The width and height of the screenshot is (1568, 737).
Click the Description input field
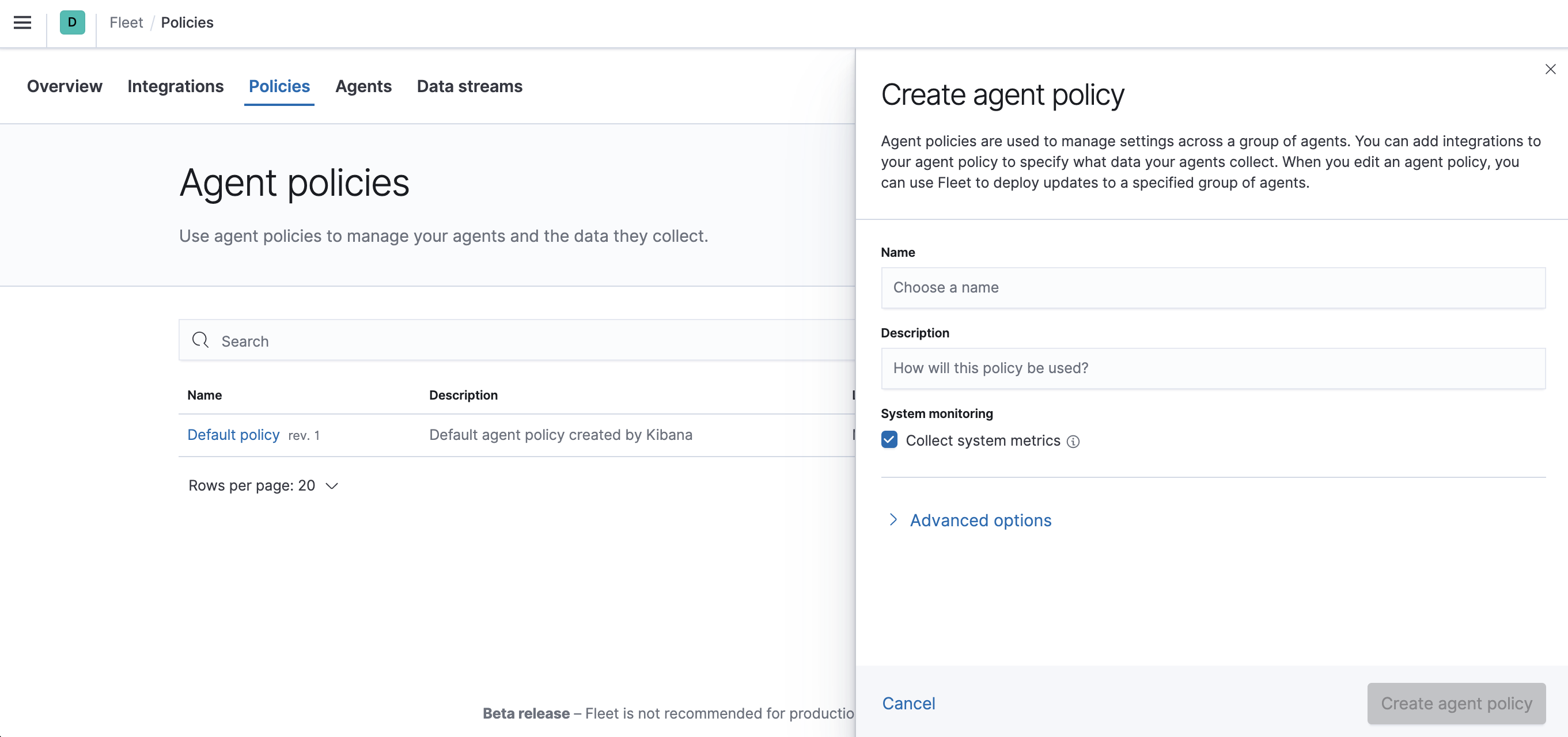[1213, 368]
